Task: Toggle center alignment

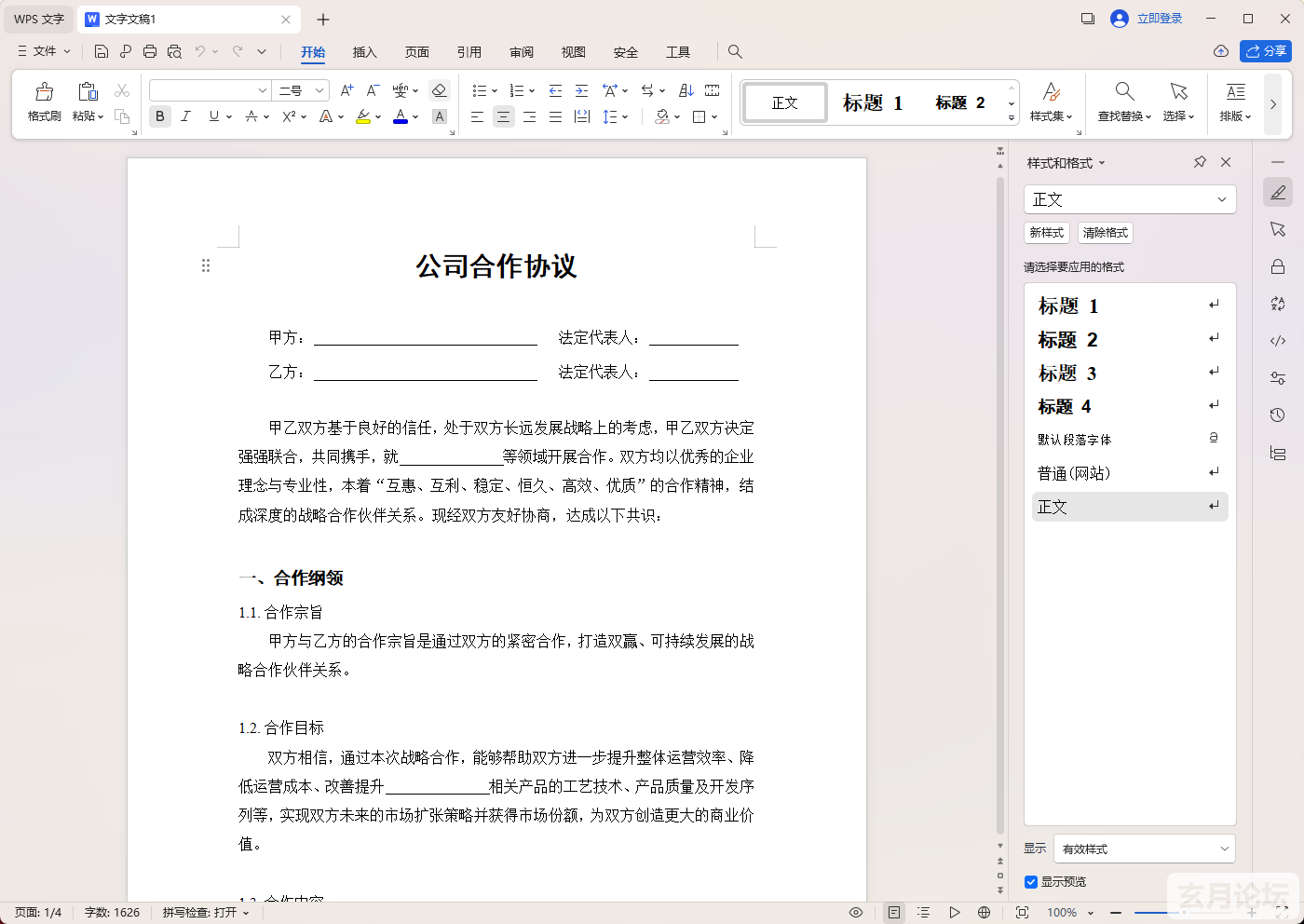Action: click(503, 116)
